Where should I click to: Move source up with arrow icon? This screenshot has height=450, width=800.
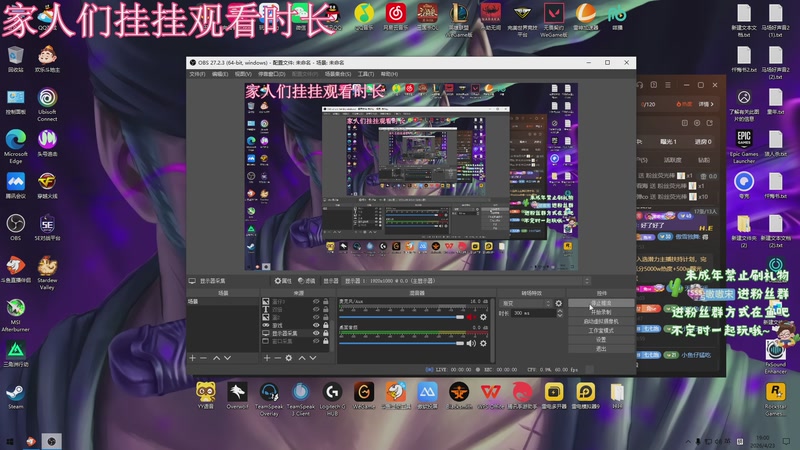pyautogui.click(x=302, y=358)
